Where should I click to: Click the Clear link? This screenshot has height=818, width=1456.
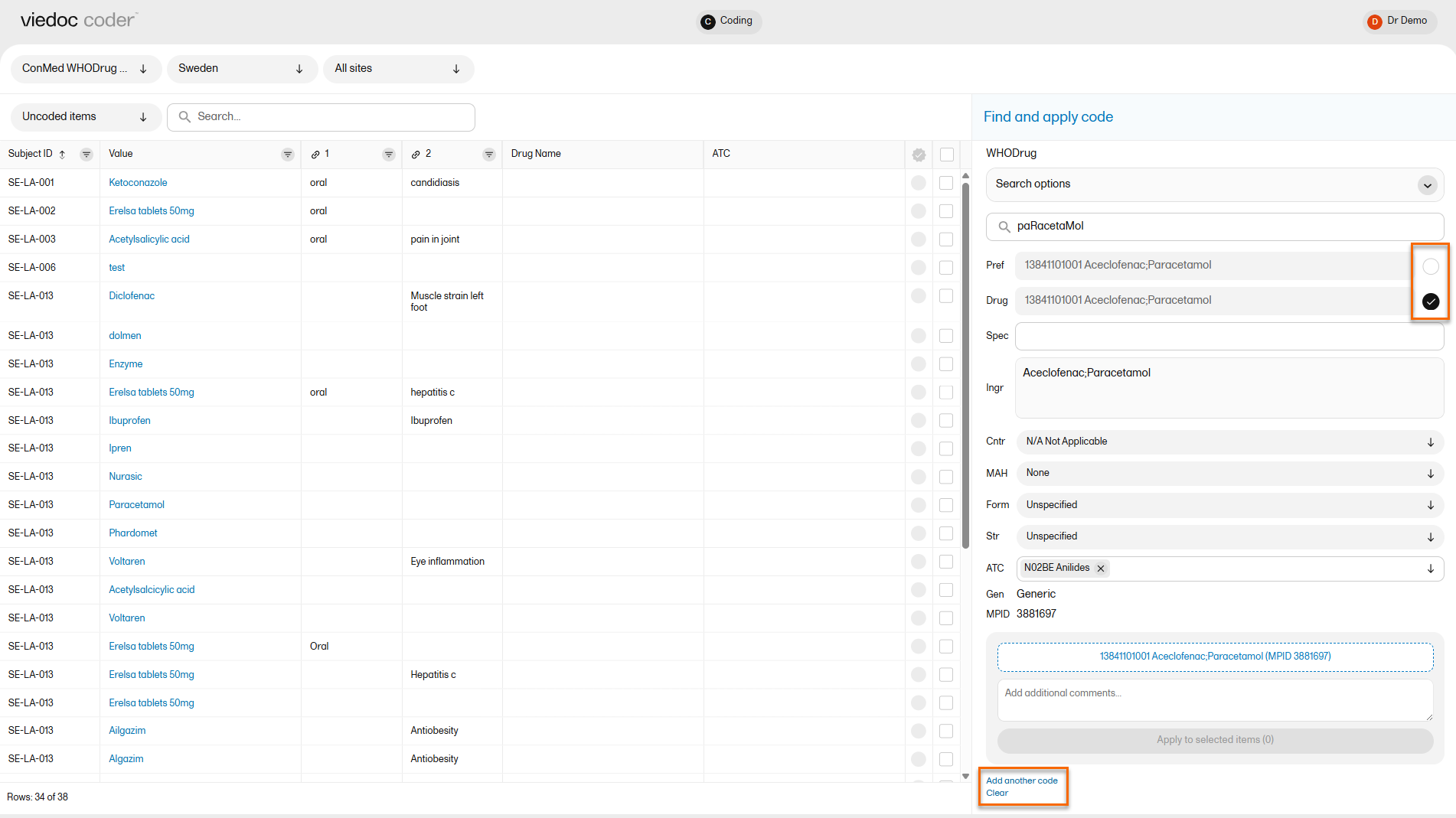[x=997, y=793]
